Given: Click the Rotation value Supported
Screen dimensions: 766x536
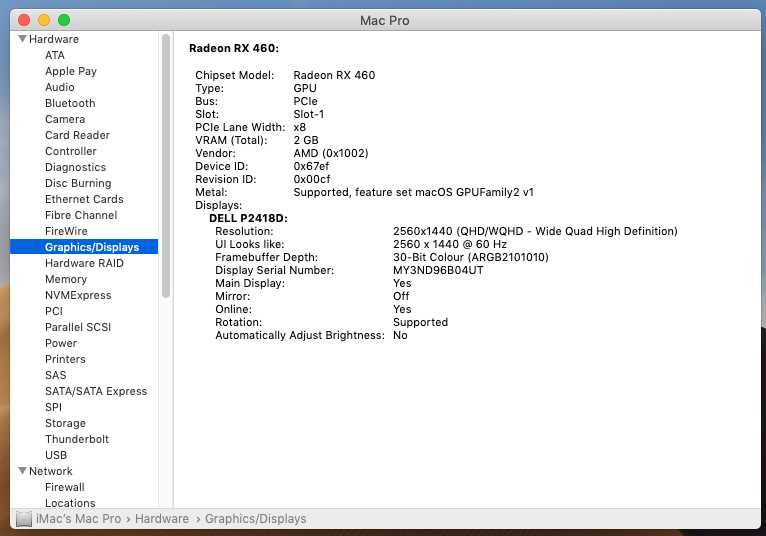Looking at the screenshot, I should pos(420,322).
